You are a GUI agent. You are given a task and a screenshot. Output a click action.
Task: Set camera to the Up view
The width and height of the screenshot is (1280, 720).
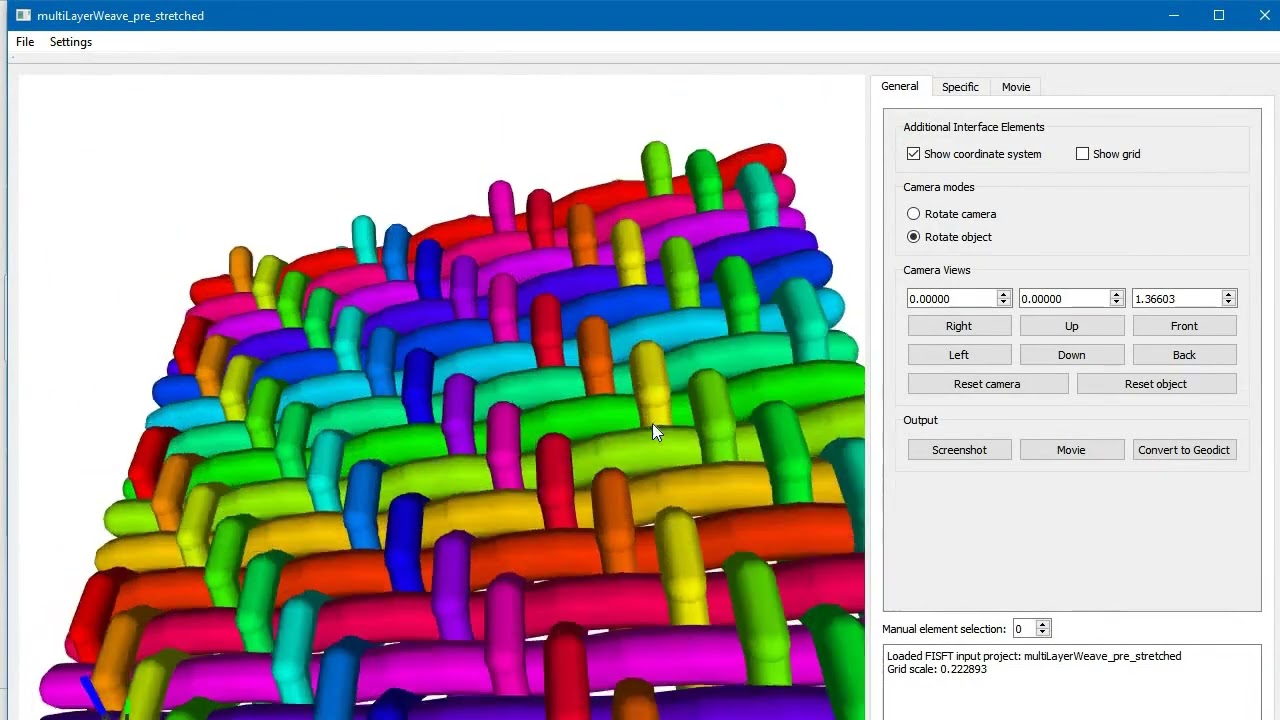pos(1071,326)
